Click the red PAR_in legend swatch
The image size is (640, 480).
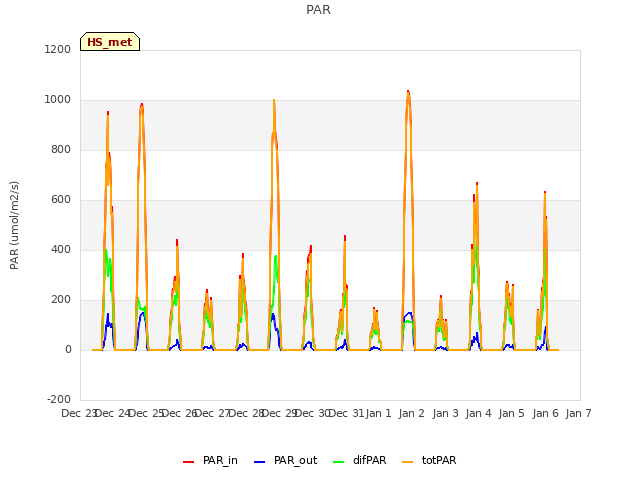point(189,462)
